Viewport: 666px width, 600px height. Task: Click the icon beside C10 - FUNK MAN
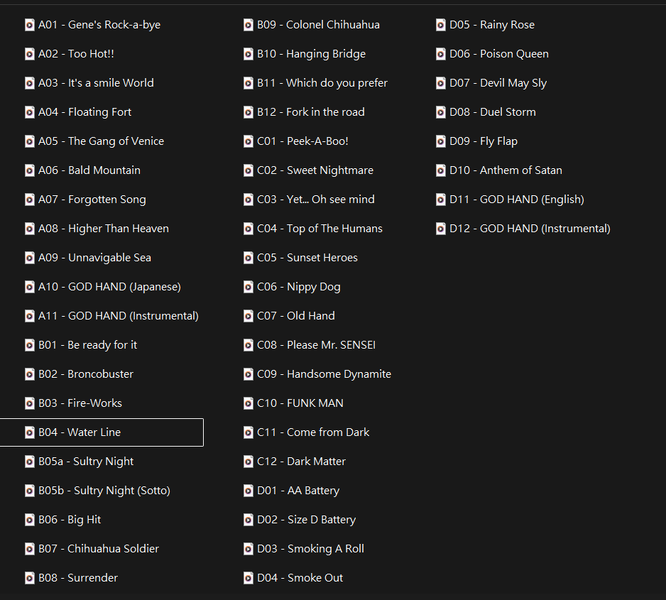click(x=248, y=403)
